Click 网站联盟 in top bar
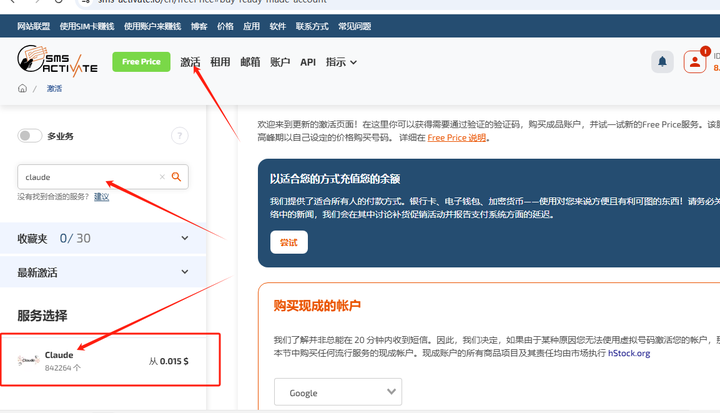The width and height of the screenshot is (720, 413). coord(34,26)
